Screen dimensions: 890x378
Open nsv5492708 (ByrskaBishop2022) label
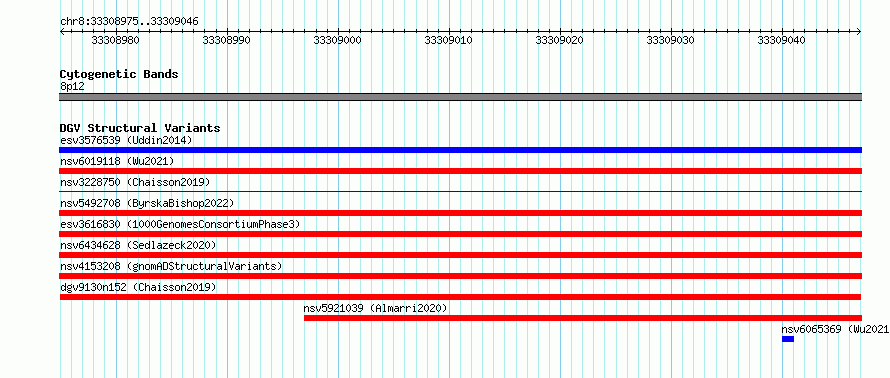[x=147, y=203]
